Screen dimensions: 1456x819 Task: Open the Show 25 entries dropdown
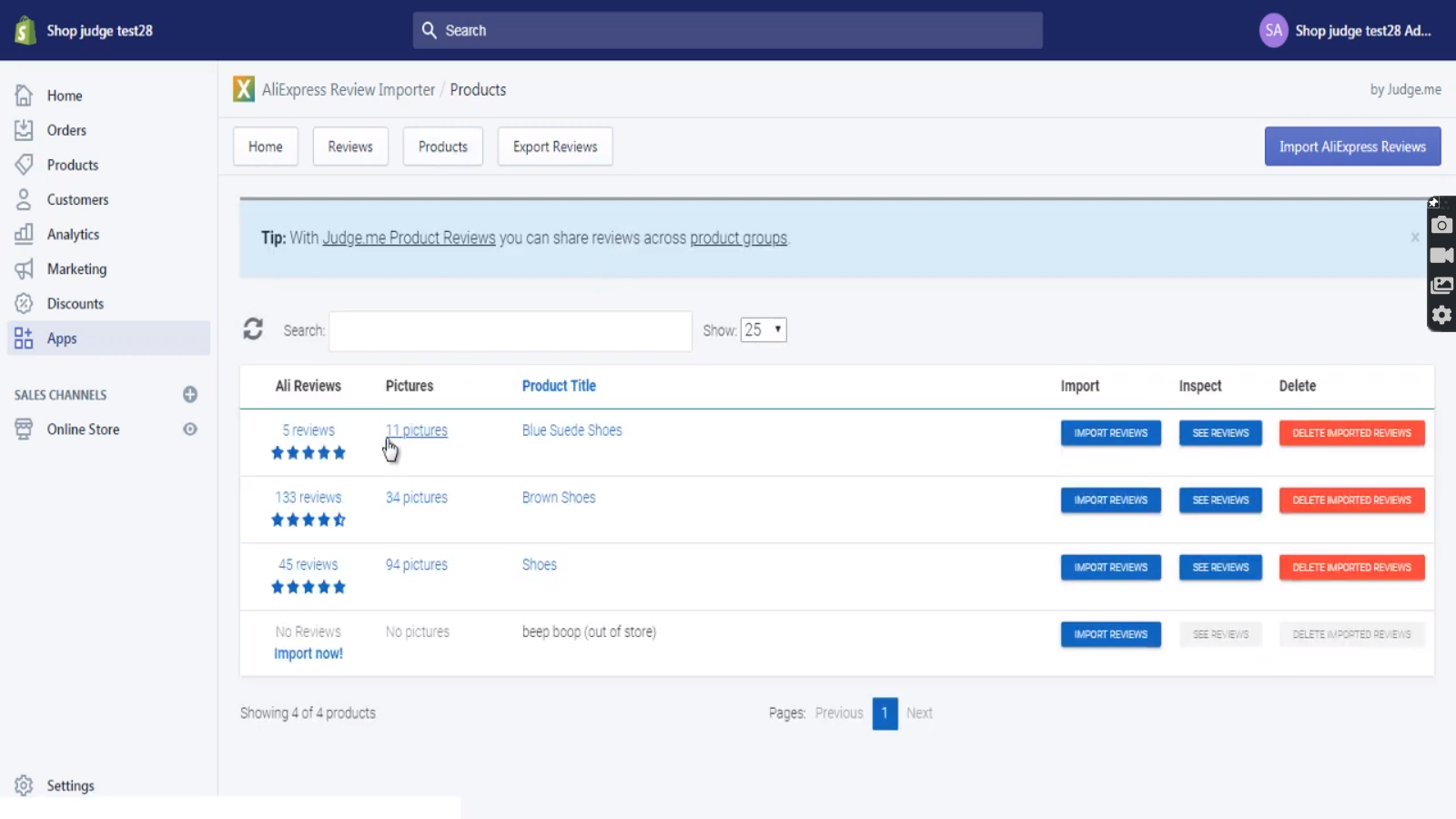(x=763, y=329)
